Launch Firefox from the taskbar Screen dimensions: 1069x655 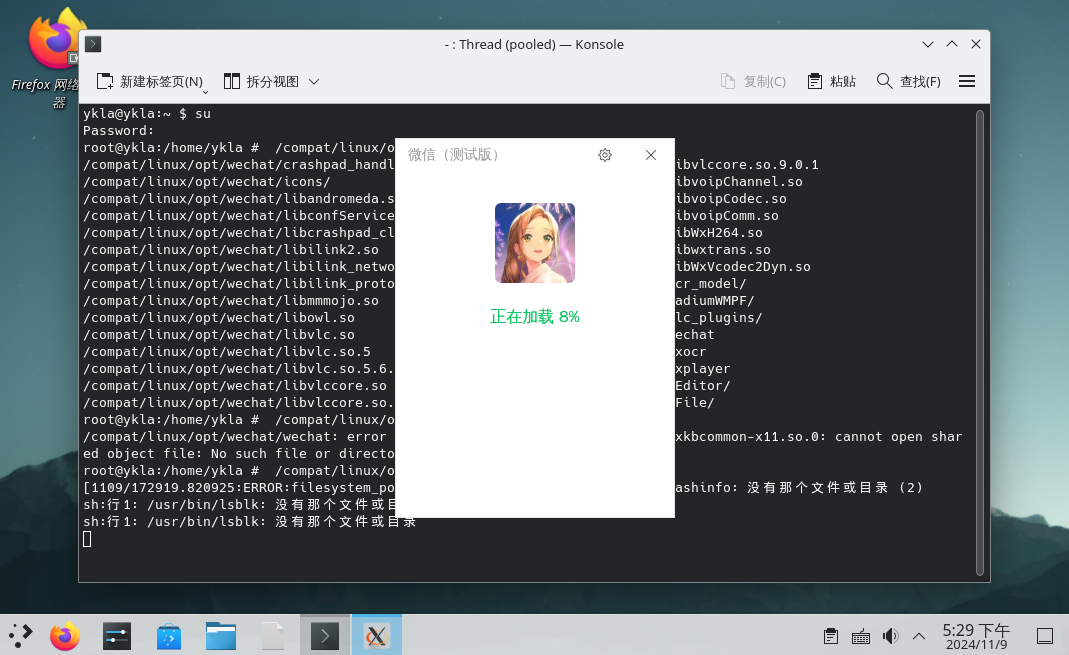[x=65, y=636]
